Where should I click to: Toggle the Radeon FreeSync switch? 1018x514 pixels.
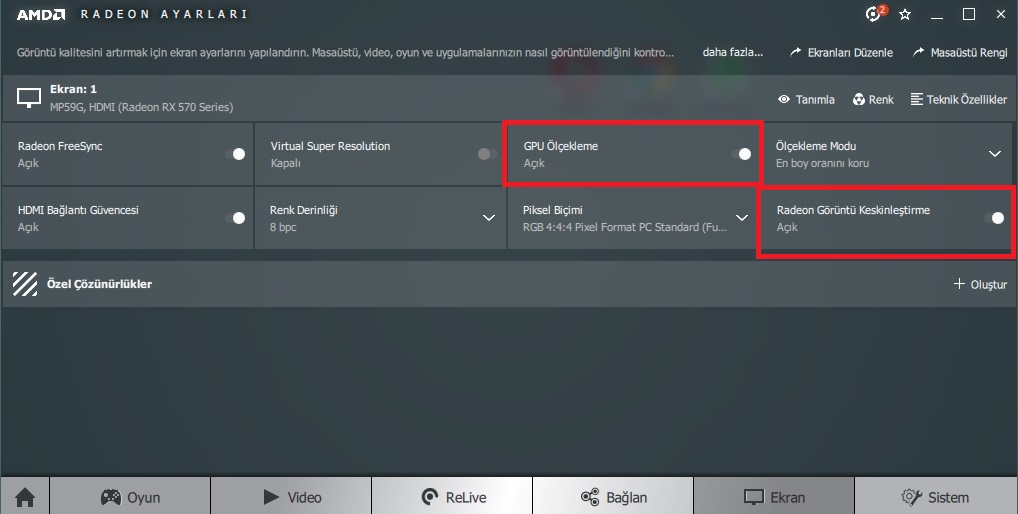pos(235,154)
